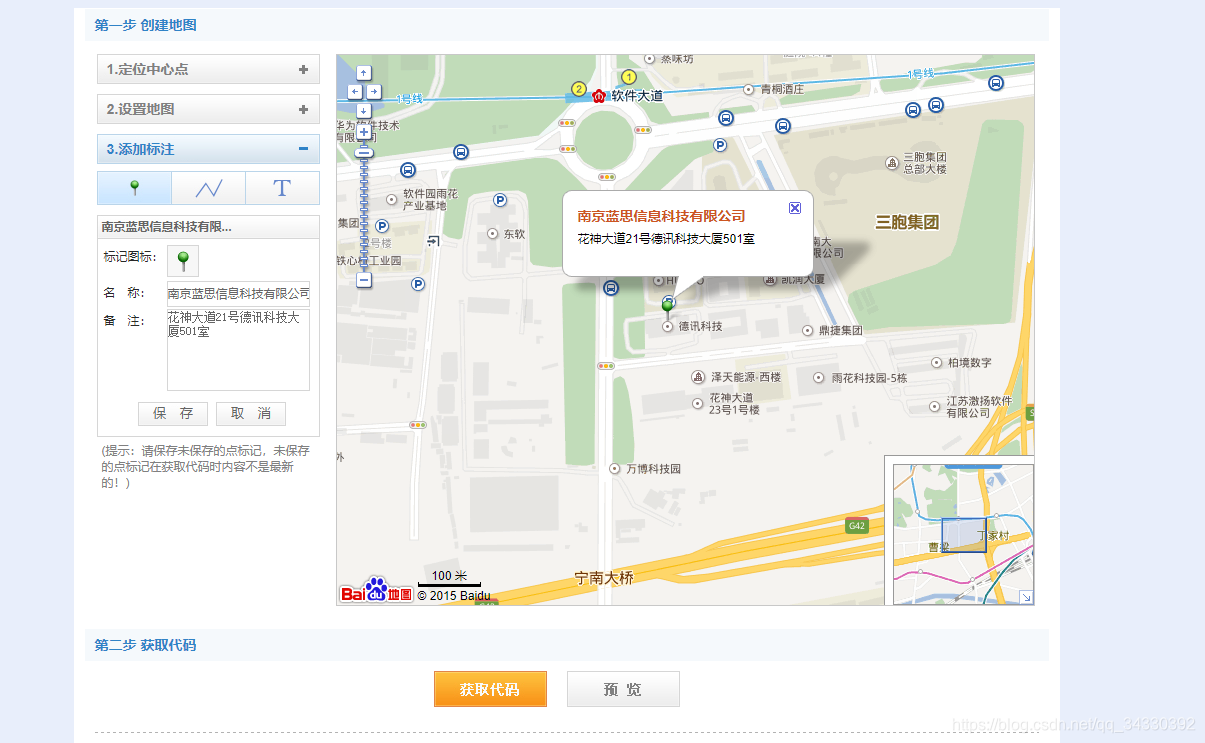
Task: Select the polyline drawing tool tab
Action: pos(209,188)
